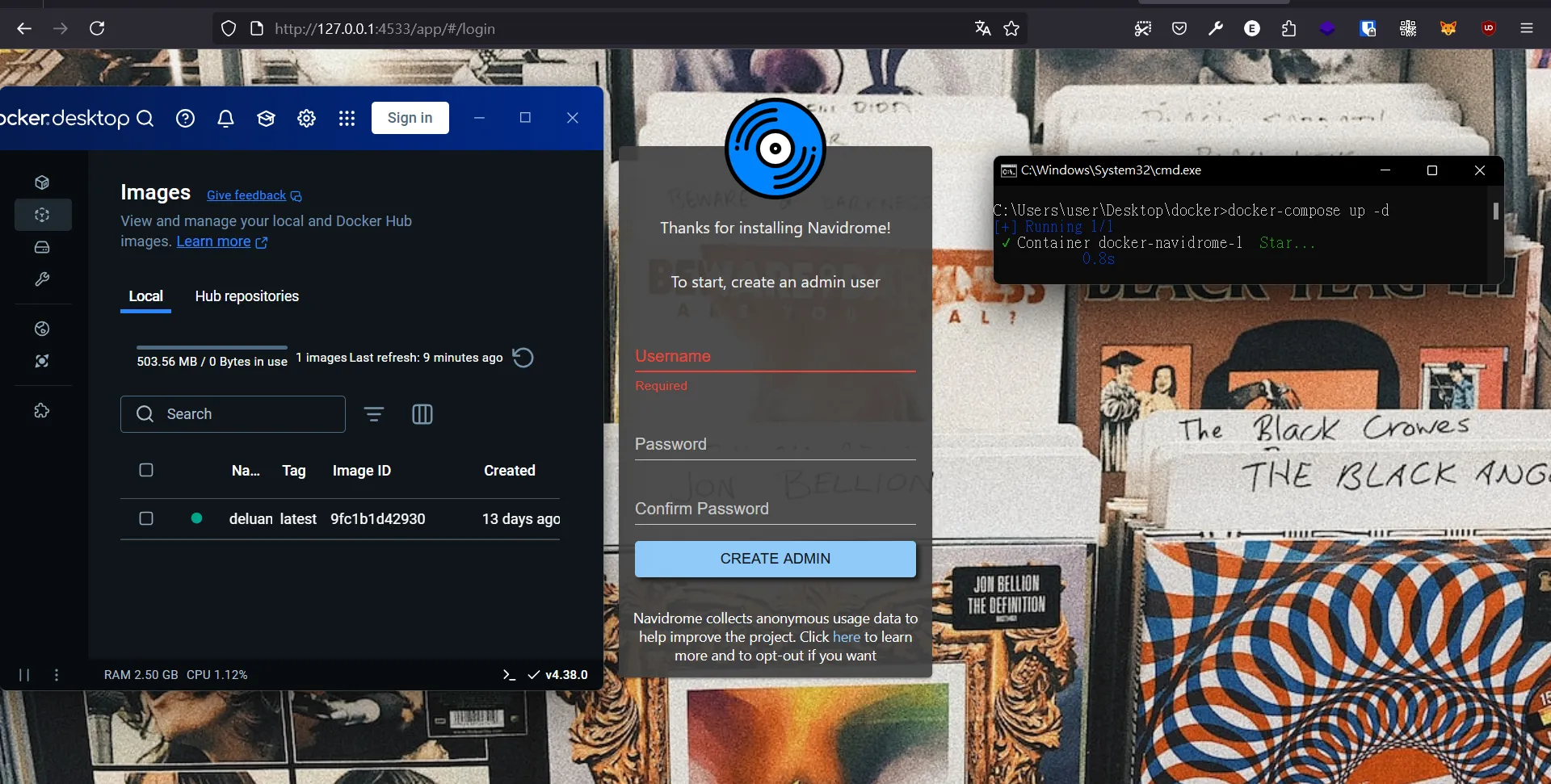Sort by the Created column header

pos(510,471)
